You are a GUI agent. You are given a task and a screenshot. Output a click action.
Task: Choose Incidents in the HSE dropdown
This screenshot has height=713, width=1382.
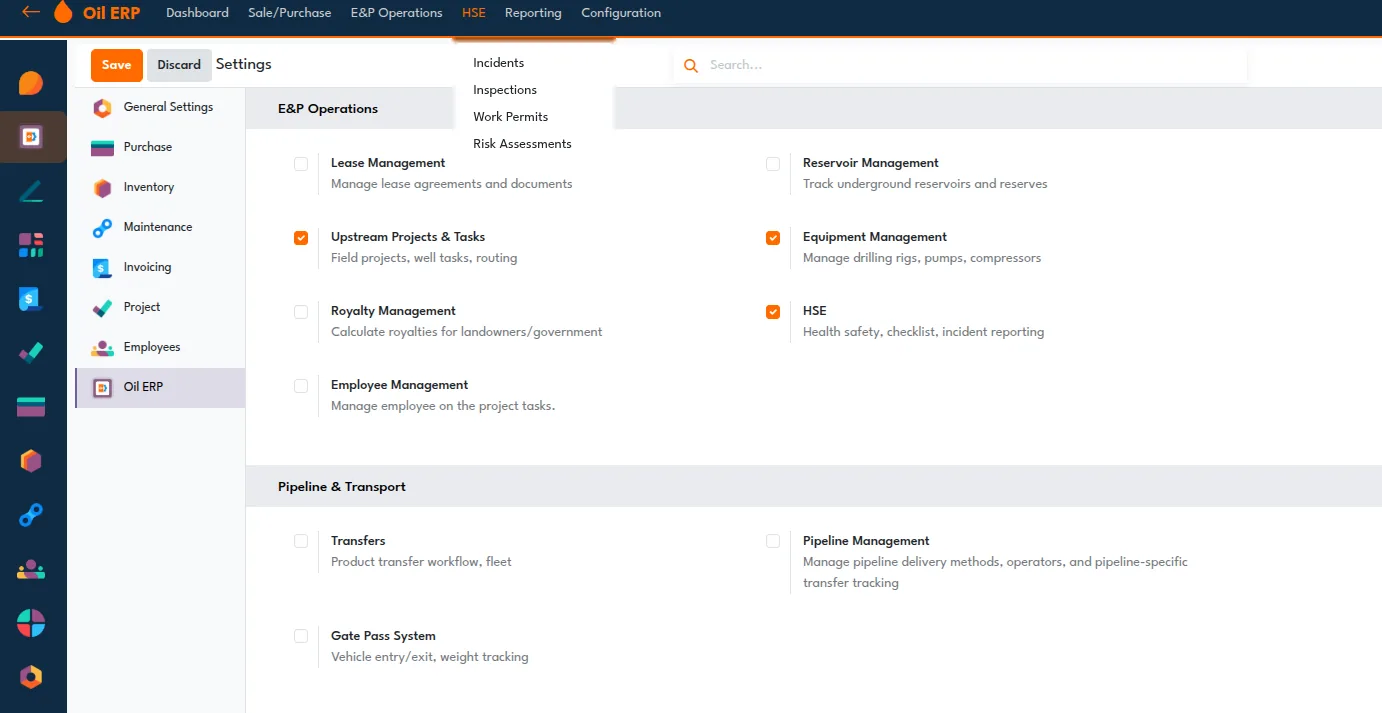(498, 63)
